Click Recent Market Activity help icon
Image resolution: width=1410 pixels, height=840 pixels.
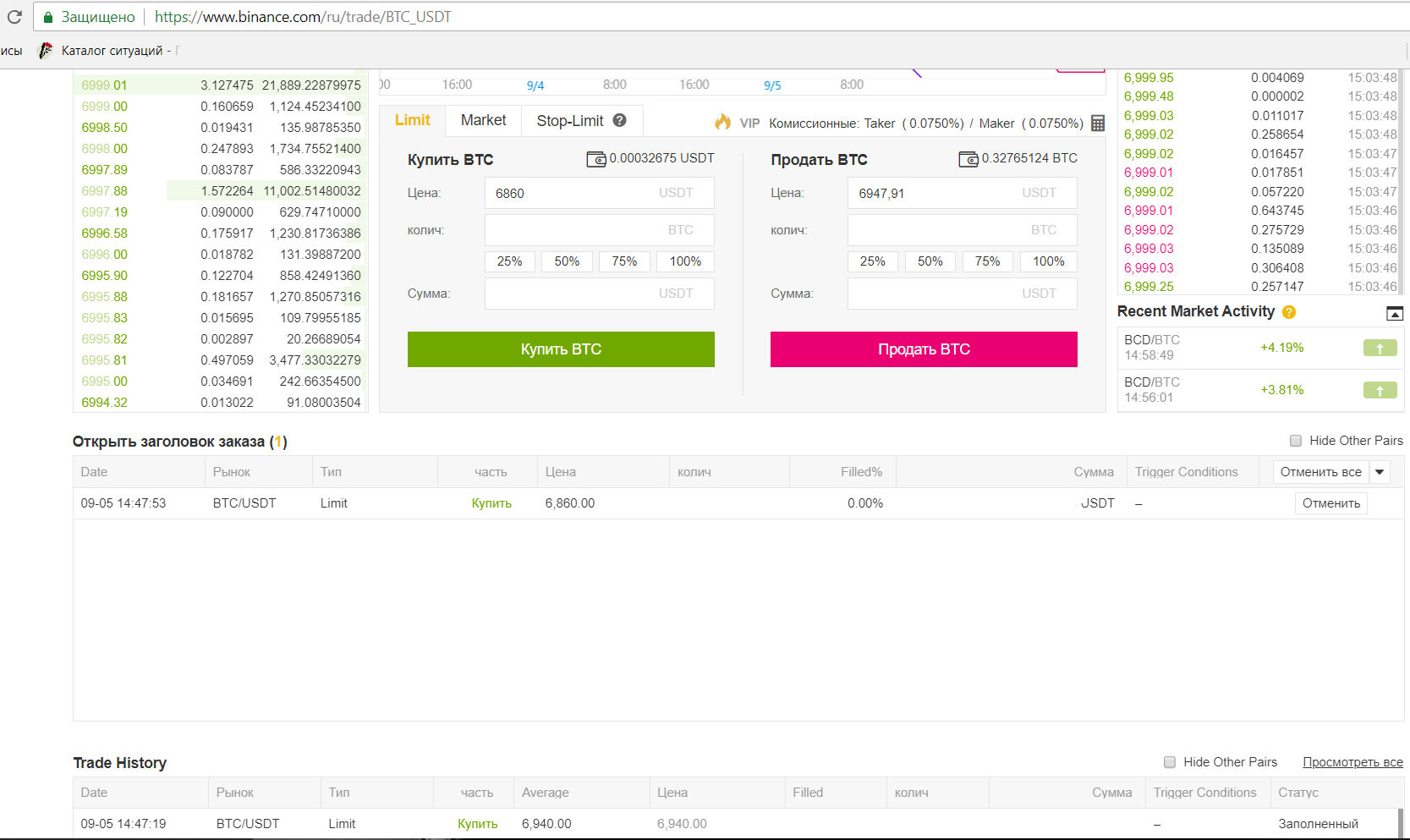tap(1289, 312)
